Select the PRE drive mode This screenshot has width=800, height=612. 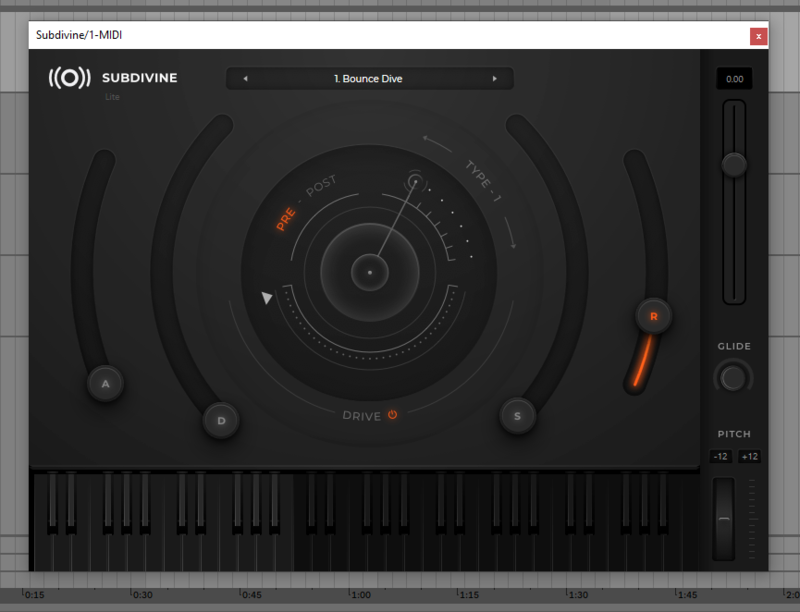[x=286, y=219]
